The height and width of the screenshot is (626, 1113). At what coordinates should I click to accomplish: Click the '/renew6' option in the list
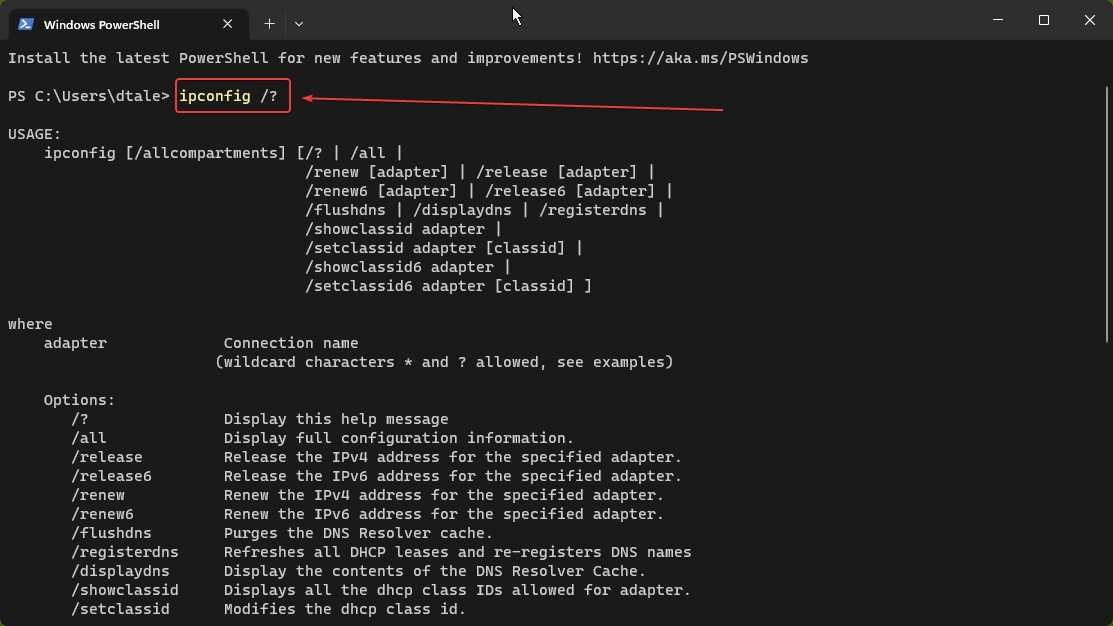[102, 515]
